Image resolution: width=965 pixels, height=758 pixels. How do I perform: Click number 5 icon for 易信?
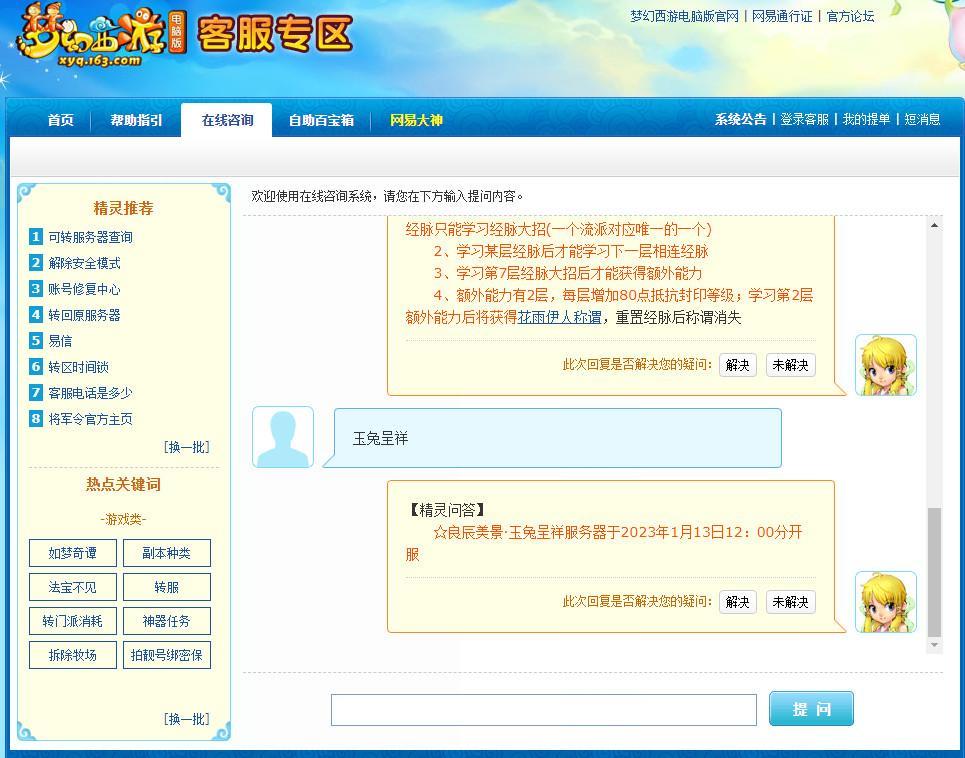(x=36, y=340)
